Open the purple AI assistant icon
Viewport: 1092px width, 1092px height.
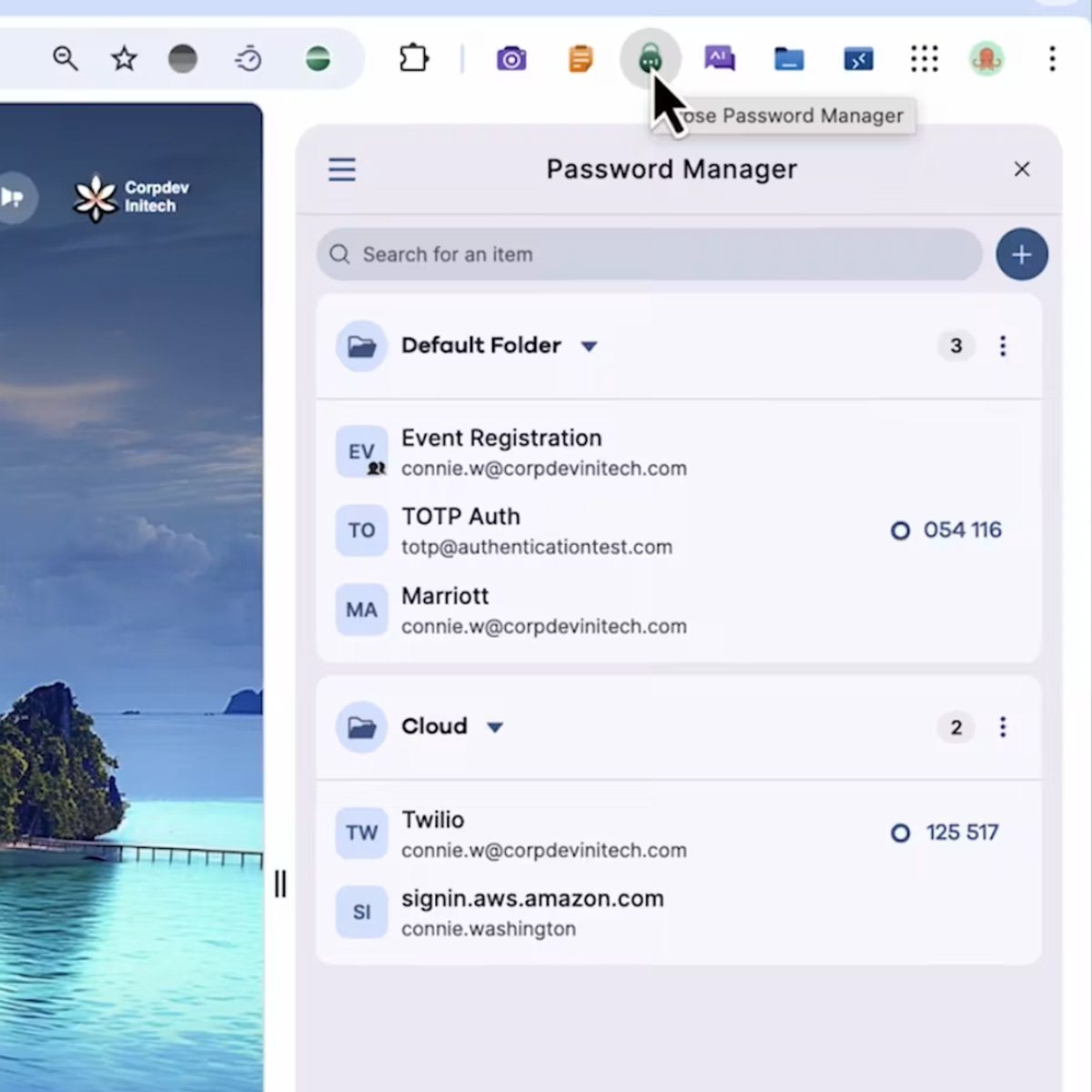pos(719,59)
